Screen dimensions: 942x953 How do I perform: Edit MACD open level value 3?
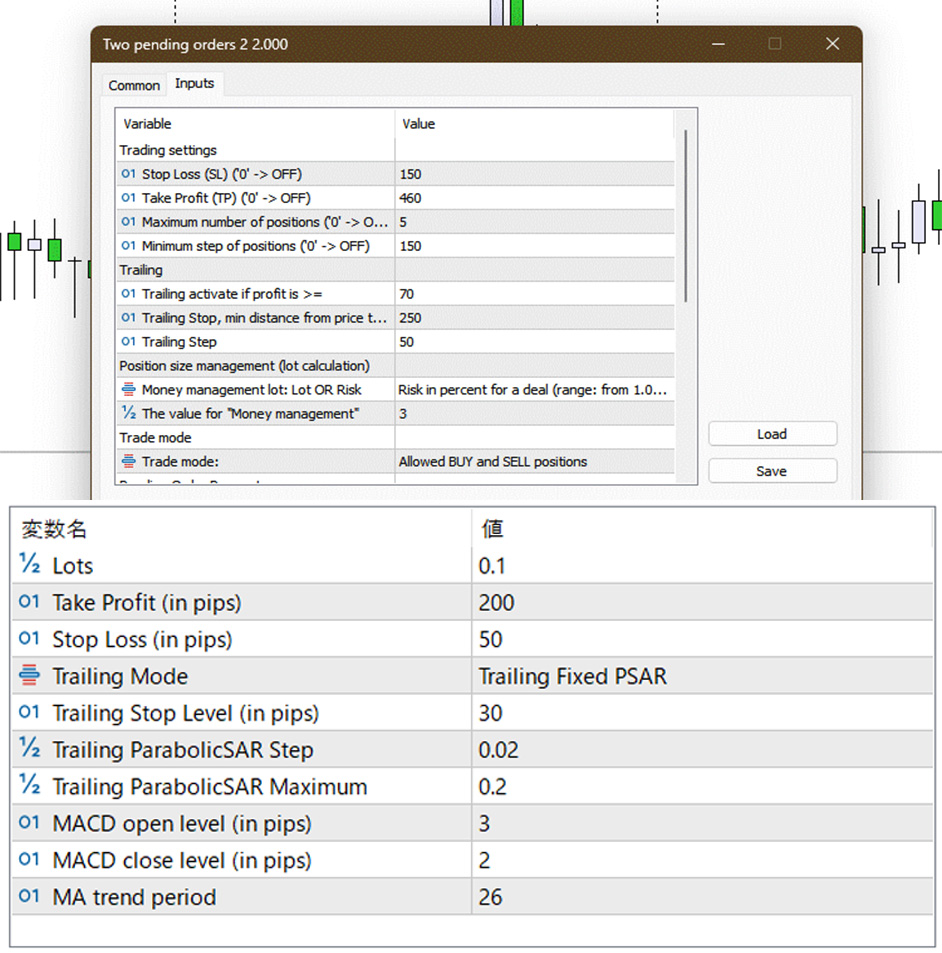[702, 823]
